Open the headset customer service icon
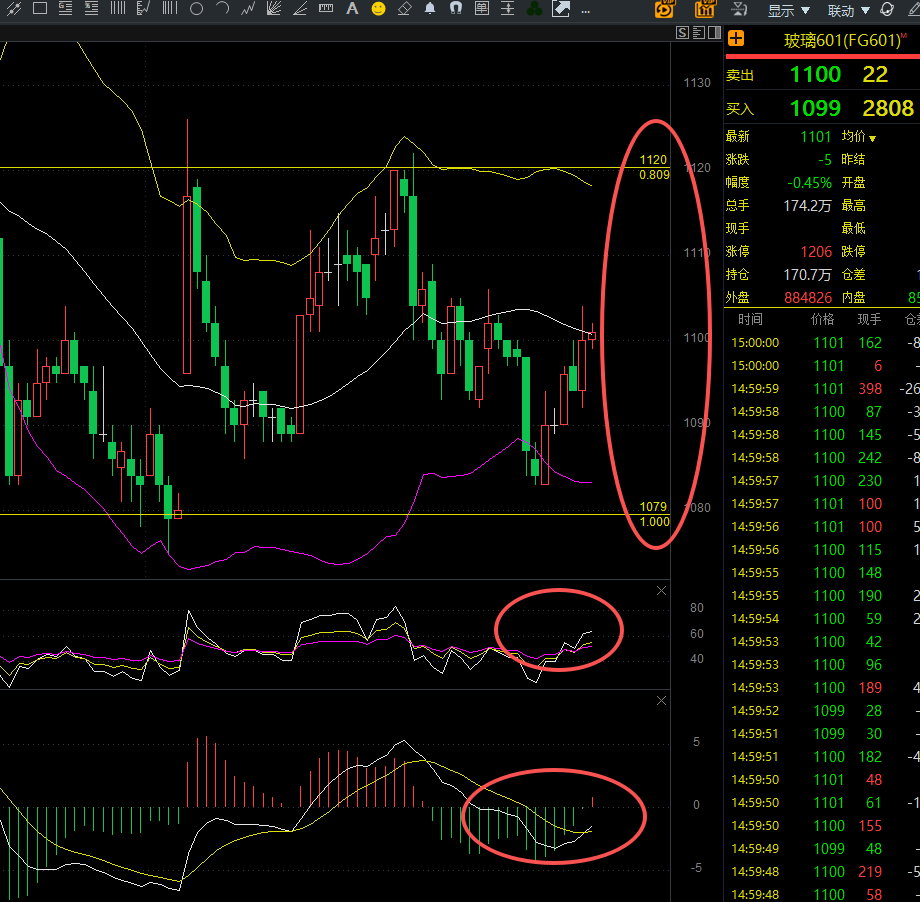 (x=887, y=9)
